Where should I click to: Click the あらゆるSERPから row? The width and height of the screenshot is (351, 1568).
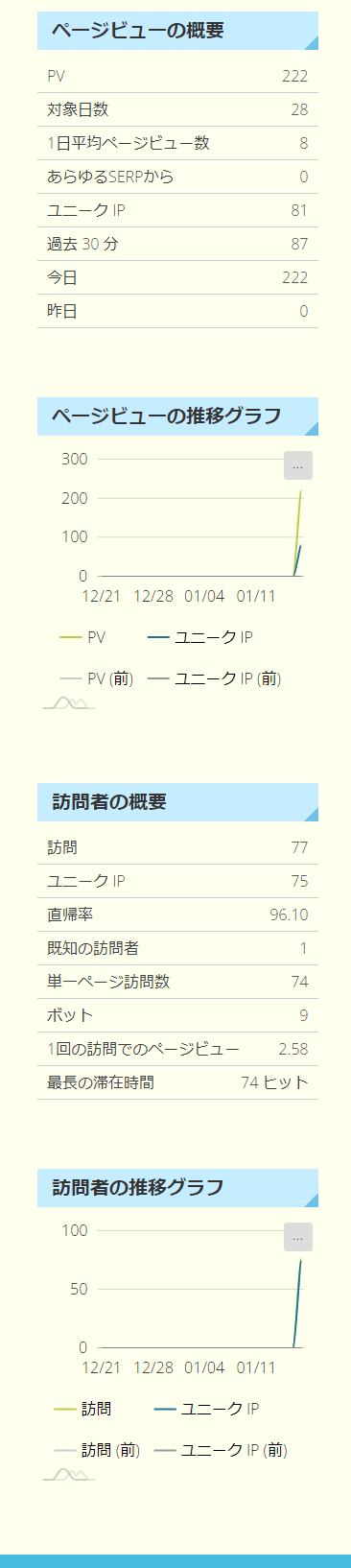tap(177, 177)
